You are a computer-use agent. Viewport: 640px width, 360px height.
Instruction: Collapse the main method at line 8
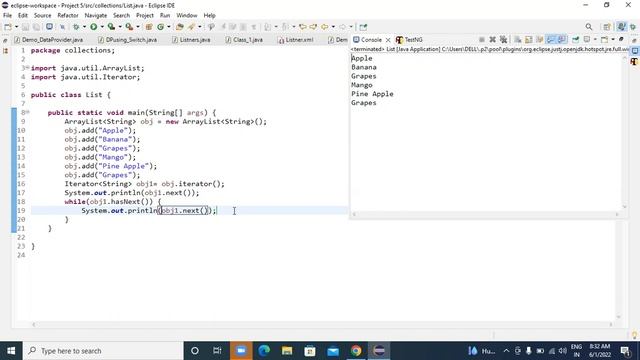(27, 112)
